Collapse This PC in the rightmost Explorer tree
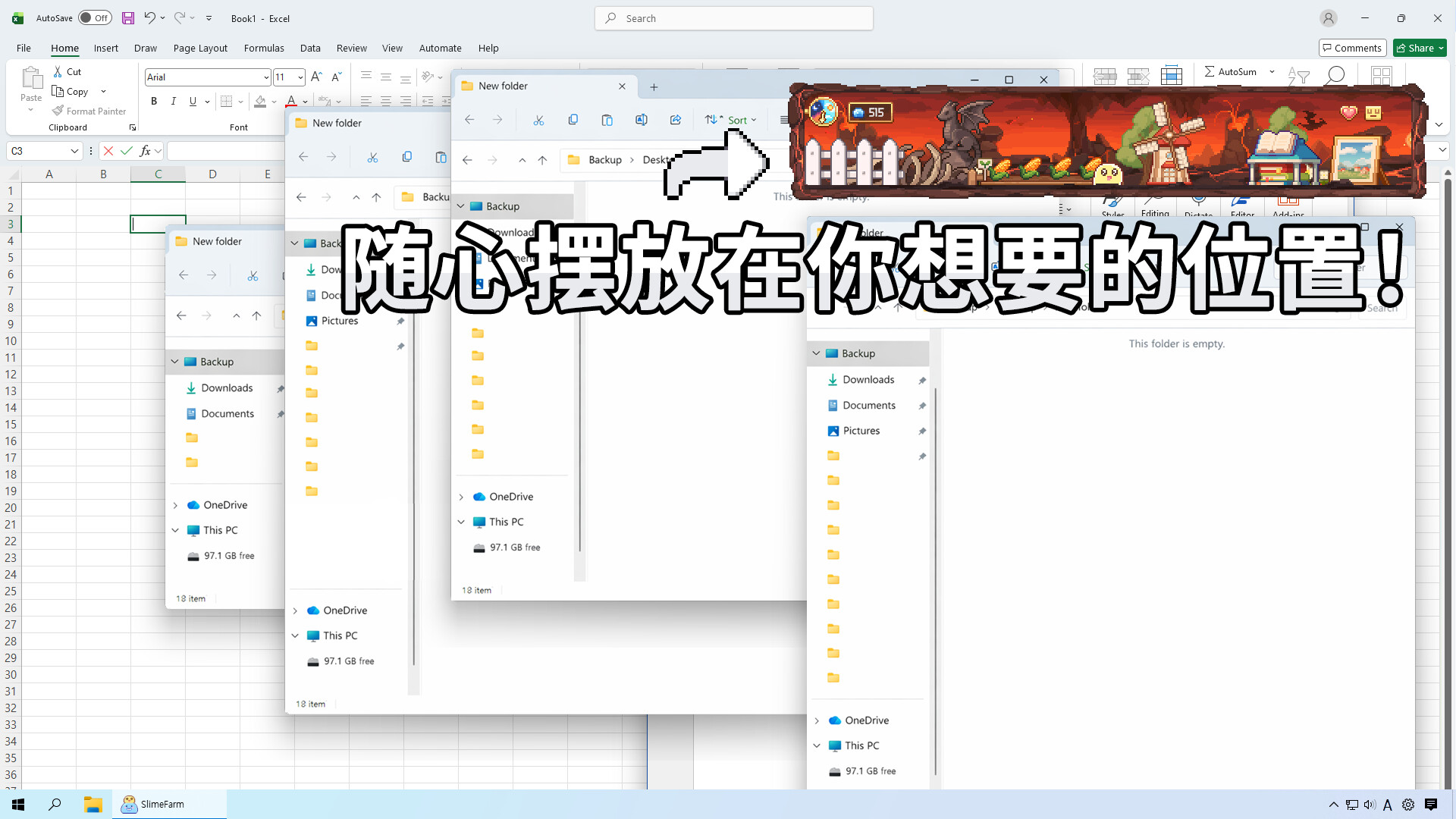 (x=817, y=745)
